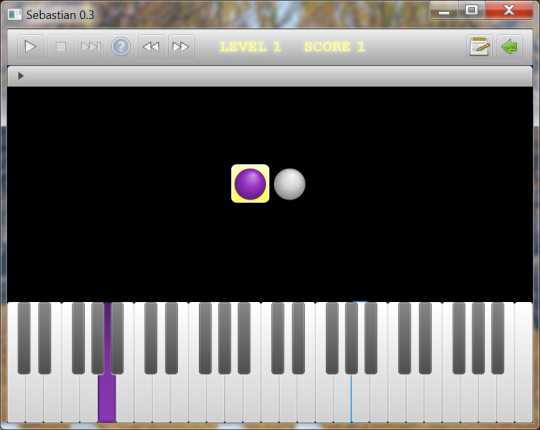Select the gray ball note
This screenshot has width=540, height=430.
point(290,184)
